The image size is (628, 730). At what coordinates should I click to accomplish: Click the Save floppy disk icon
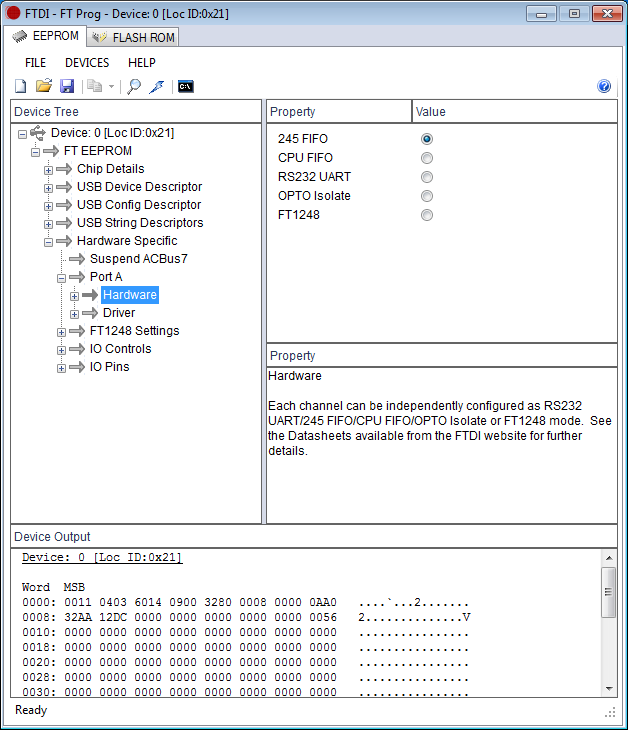(67, 86)
